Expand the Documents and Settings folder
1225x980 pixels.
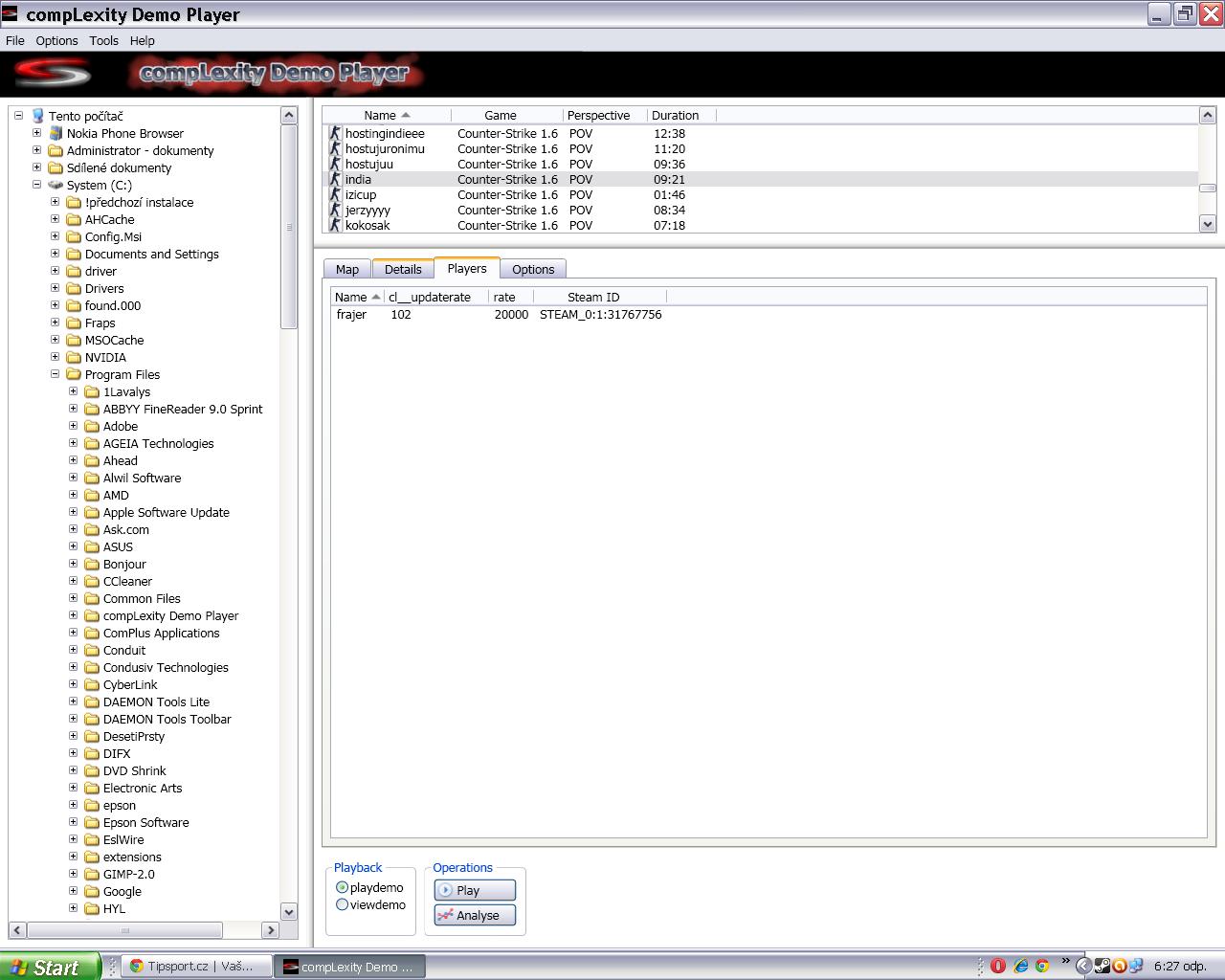coord(55,254)
